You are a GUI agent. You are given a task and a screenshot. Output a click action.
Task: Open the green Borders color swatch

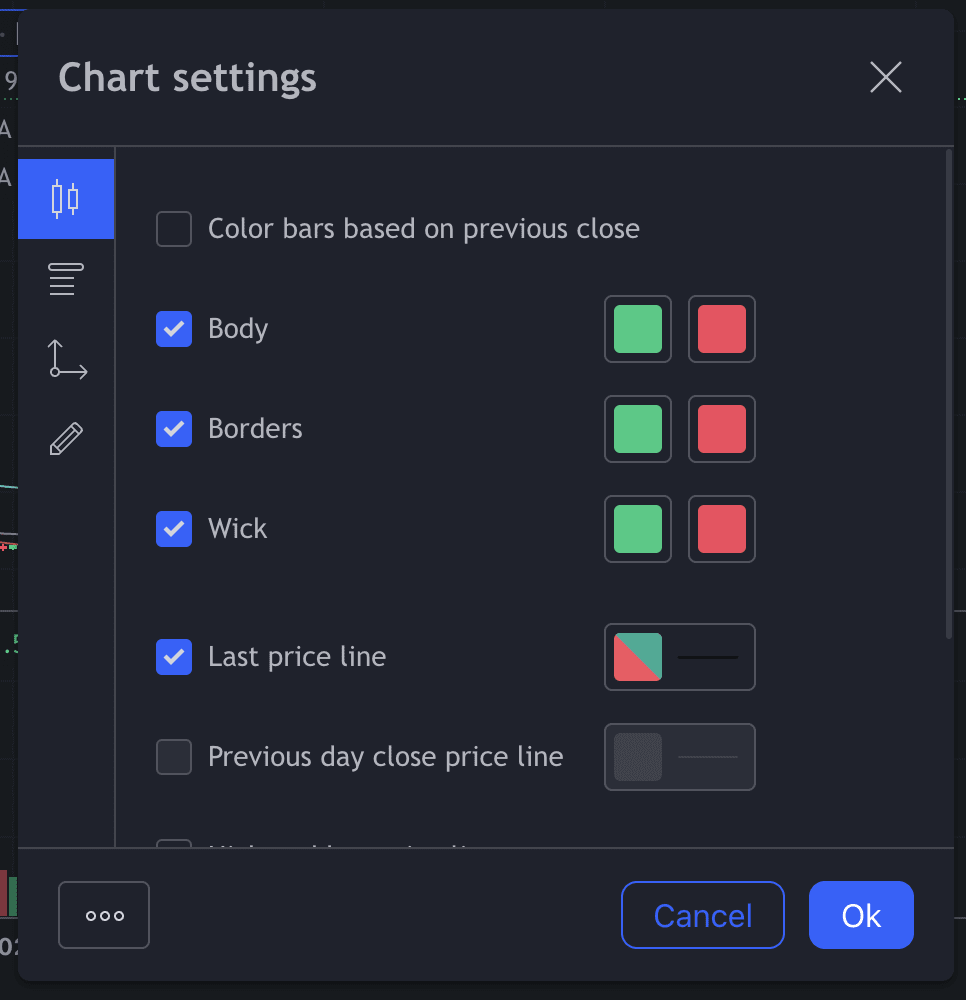click(638, 429)
